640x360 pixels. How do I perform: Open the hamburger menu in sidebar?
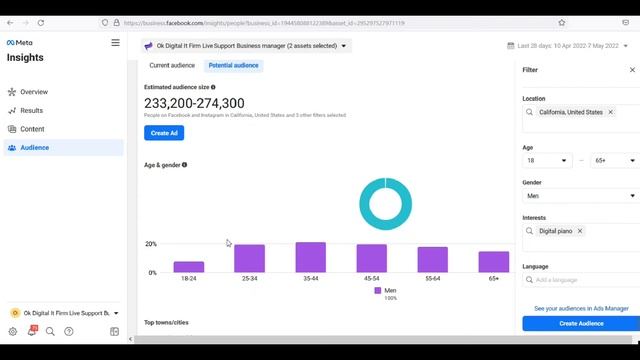click(116, 42)
